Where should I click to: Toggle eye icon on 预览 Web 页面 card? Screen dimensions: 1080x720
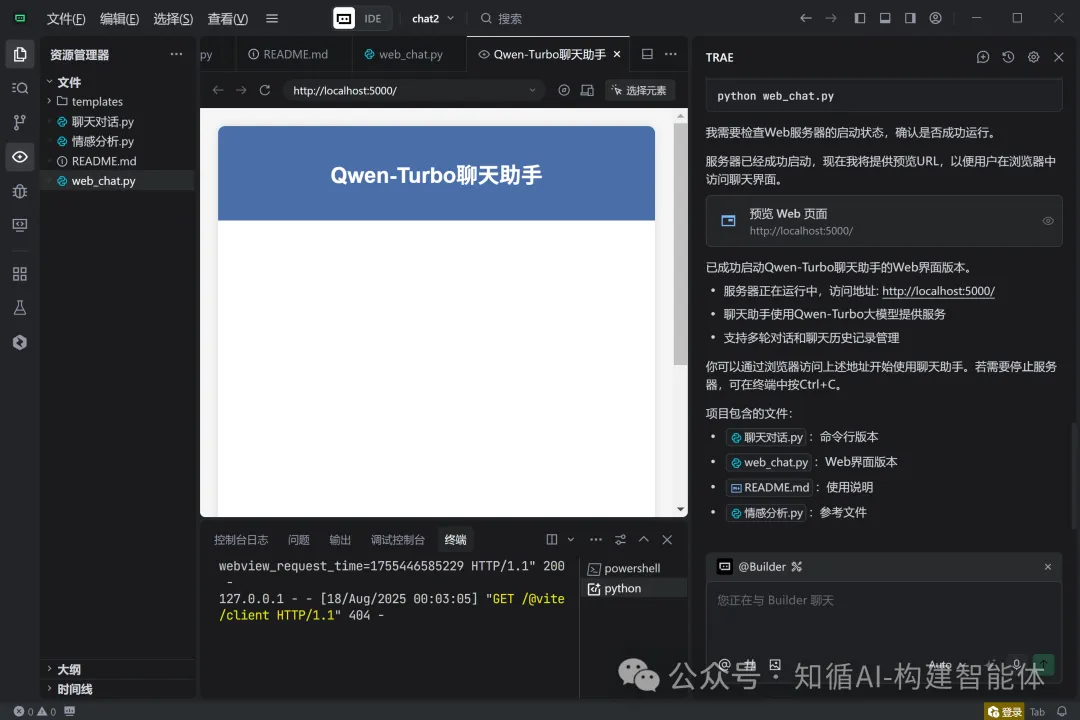[1048, 221]
